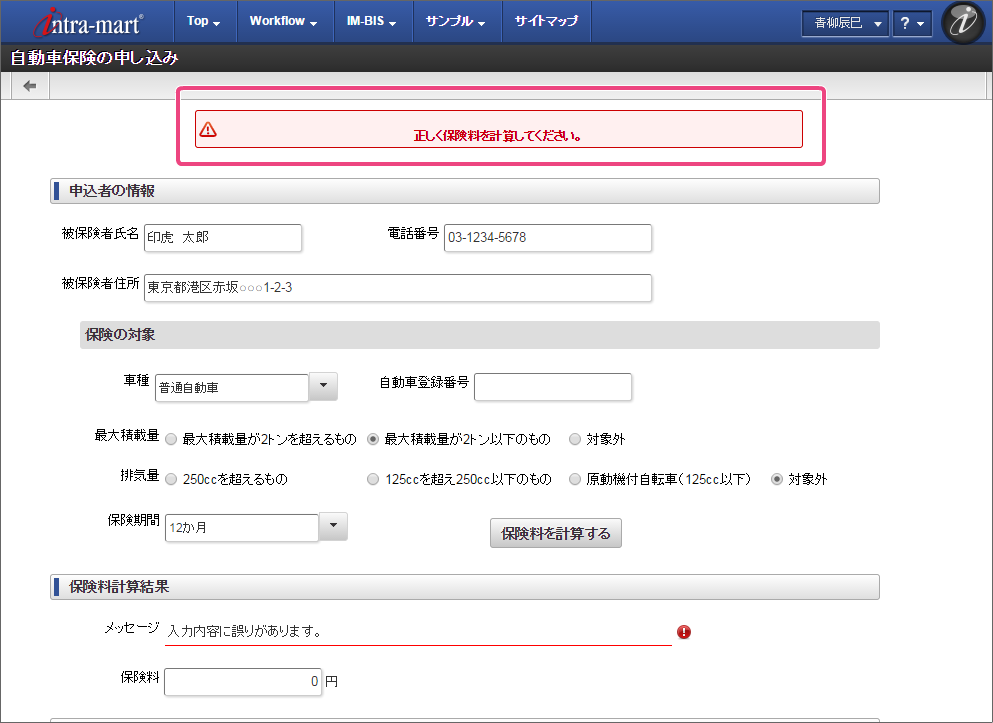Viewport: 993px width, 723px height.
Task: Expand the 保険期間 dropdown arrow
Action: tap(333, 526)
